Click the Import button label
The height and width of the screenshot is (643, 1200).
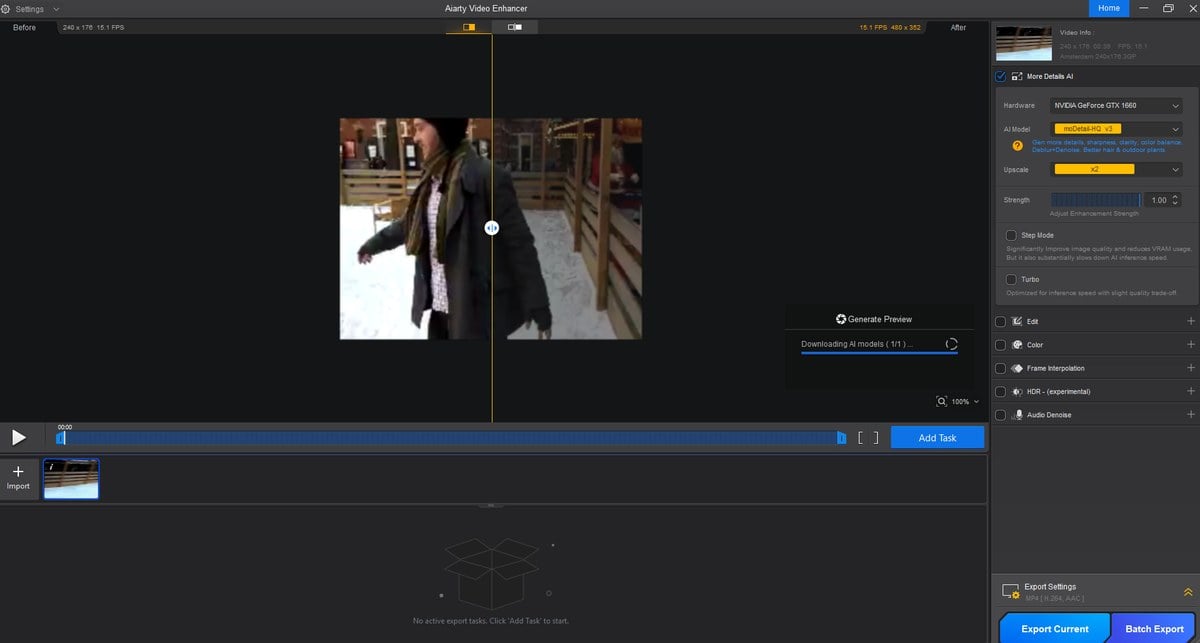pyautogui.click(x=18, y=486)
